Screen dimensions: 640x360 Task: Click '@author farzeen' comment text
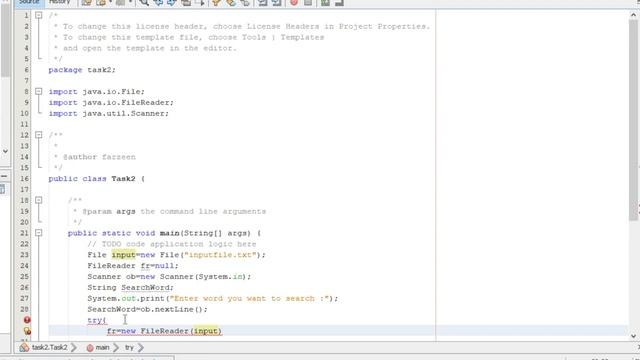pyautogui.click(x=99, y=157)
